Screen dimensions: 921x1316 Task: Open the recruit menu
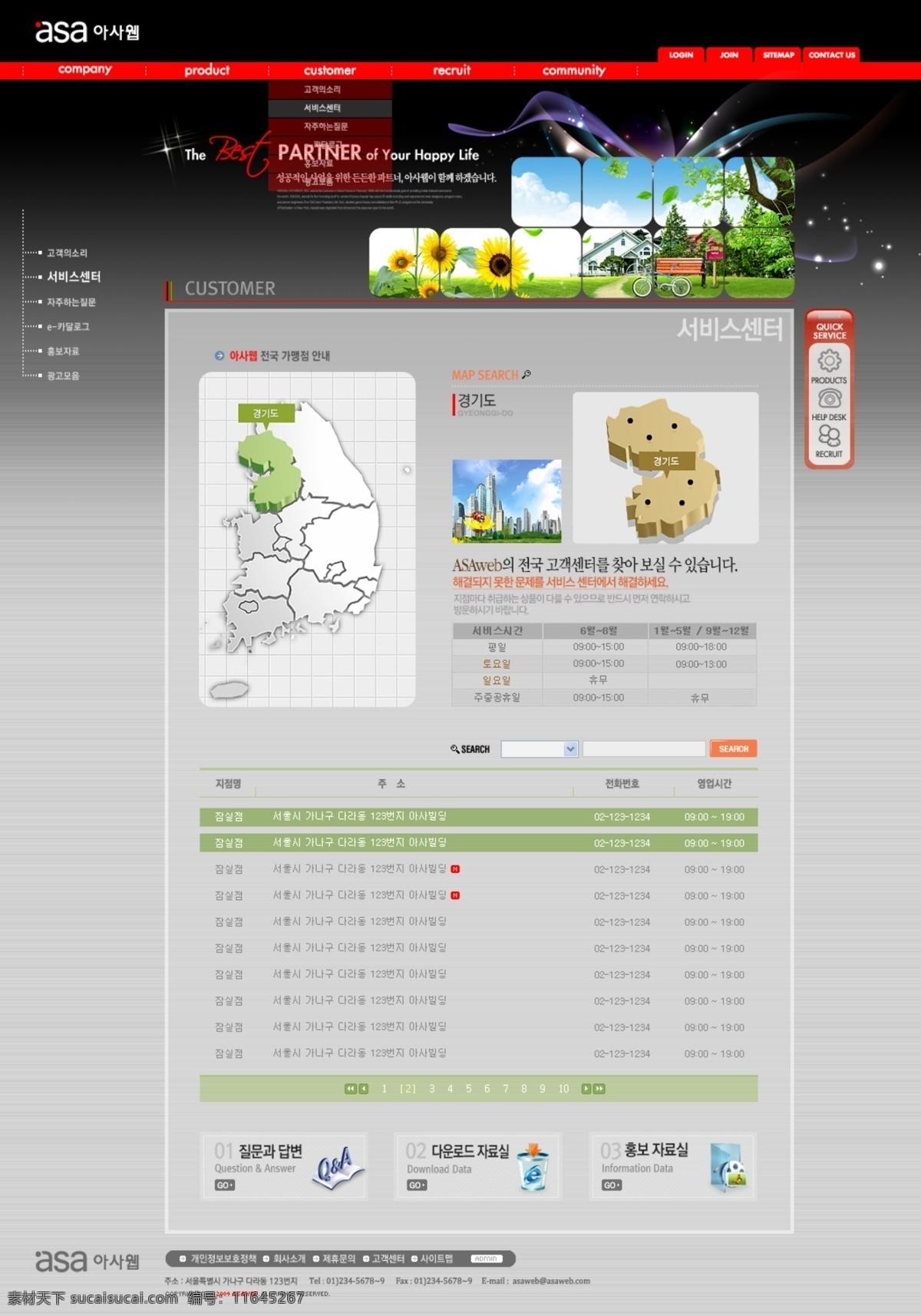[x=451, y=70]
